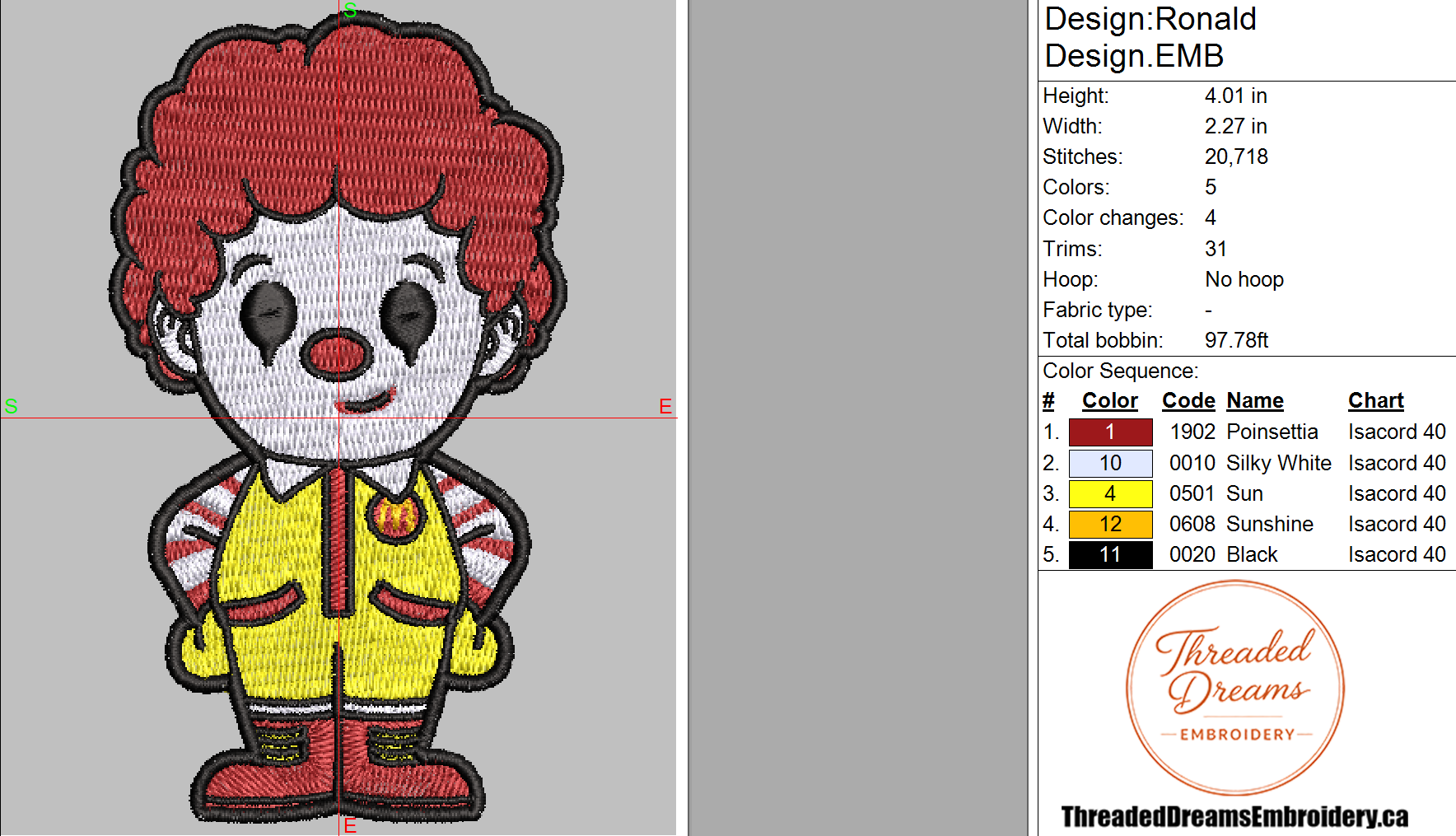The image size is (1456, 836).
Task: Click the red E end marker at bottom
Action: (350, 826)
